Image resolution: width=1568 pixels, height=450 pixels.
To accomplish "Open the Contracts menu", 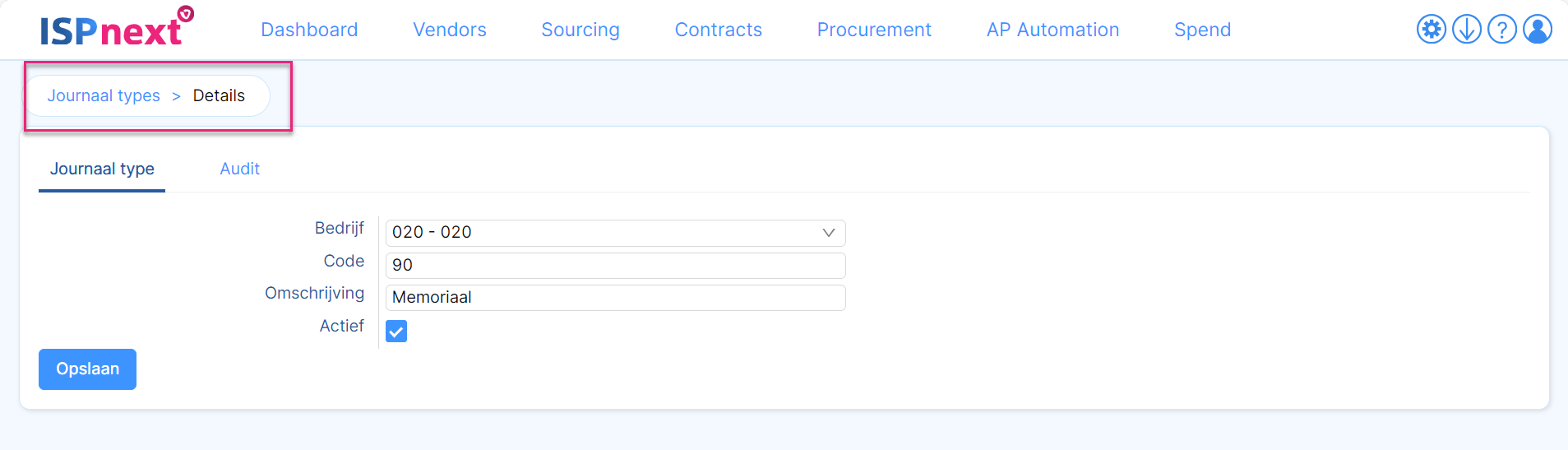I will pos(719,30).
